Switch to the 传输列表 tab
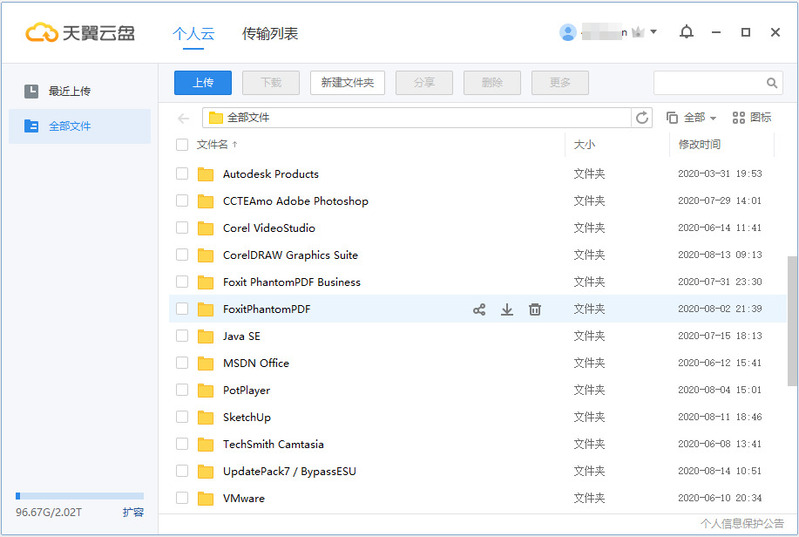The width and height of the screenshot is (799, 537). tap(270, 33)
